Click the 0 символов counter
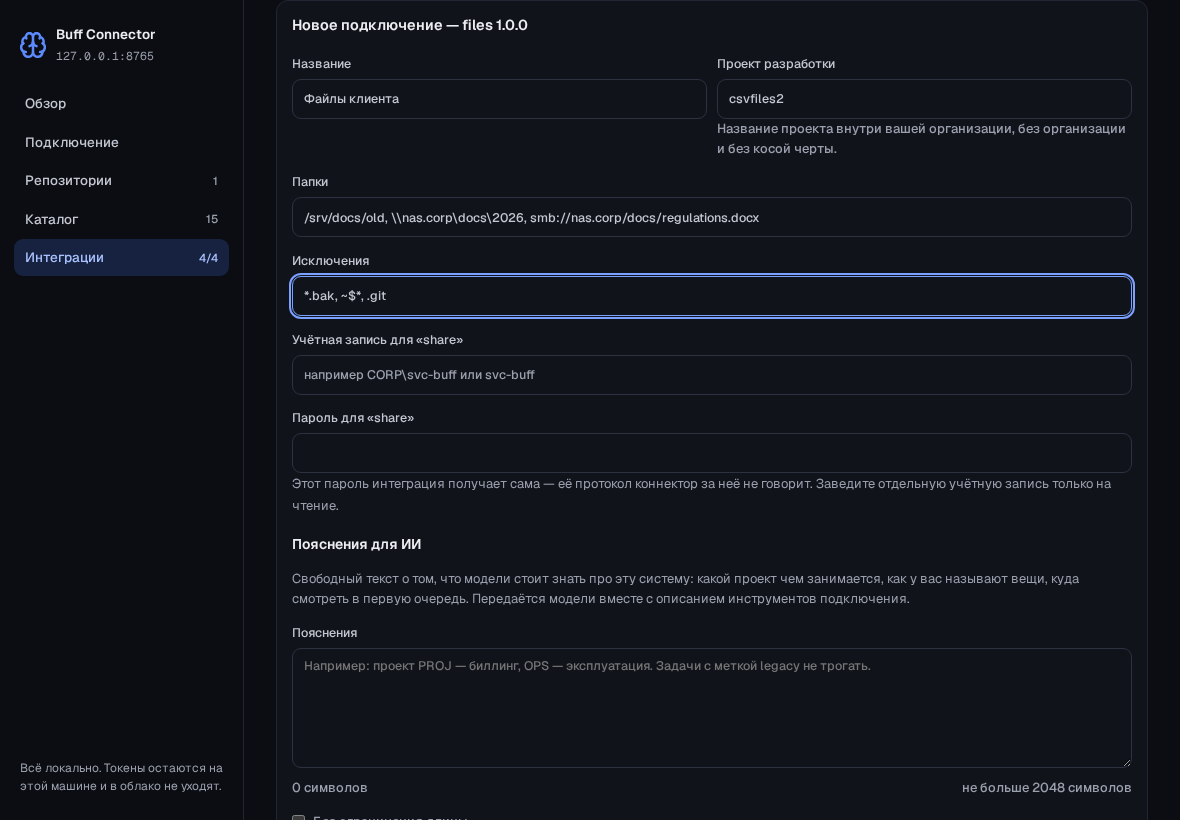The width and height of the screenshot is (1180, 820). pos(330,788)
